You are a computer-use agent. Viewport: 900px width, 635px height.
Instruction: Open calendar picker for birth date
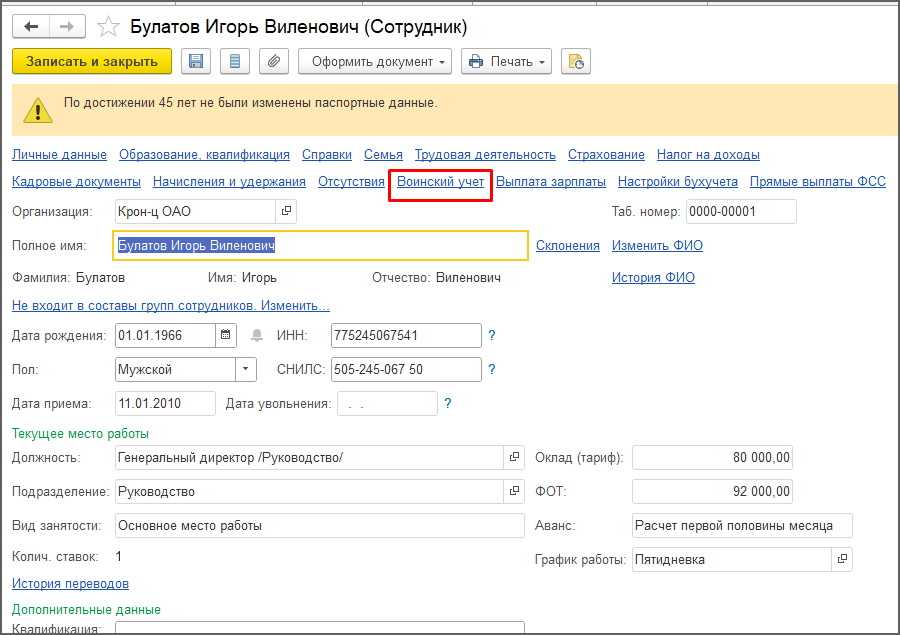[x=226, y=335]
